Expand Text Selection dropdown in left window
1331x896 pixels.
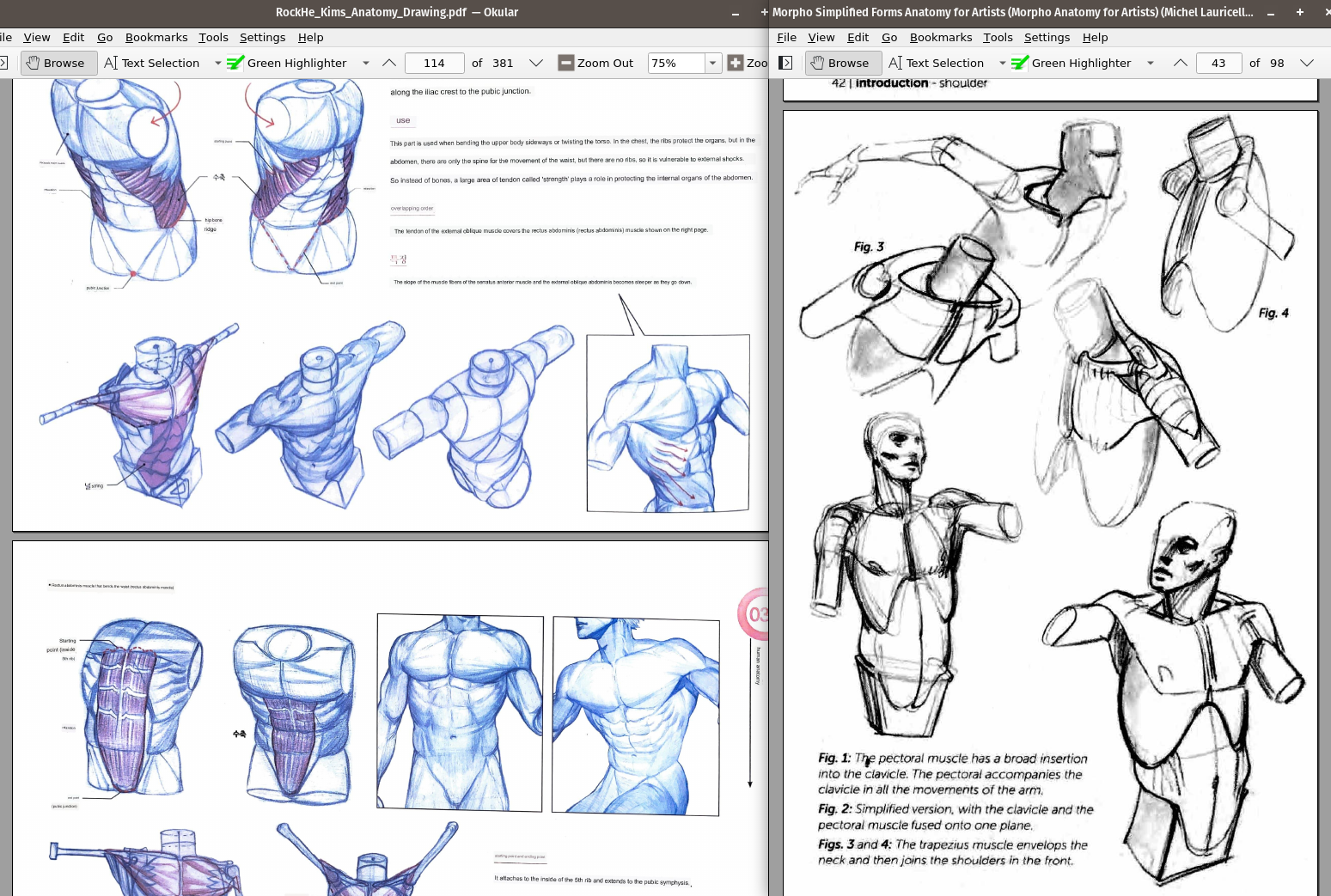[x=217, y=63]
